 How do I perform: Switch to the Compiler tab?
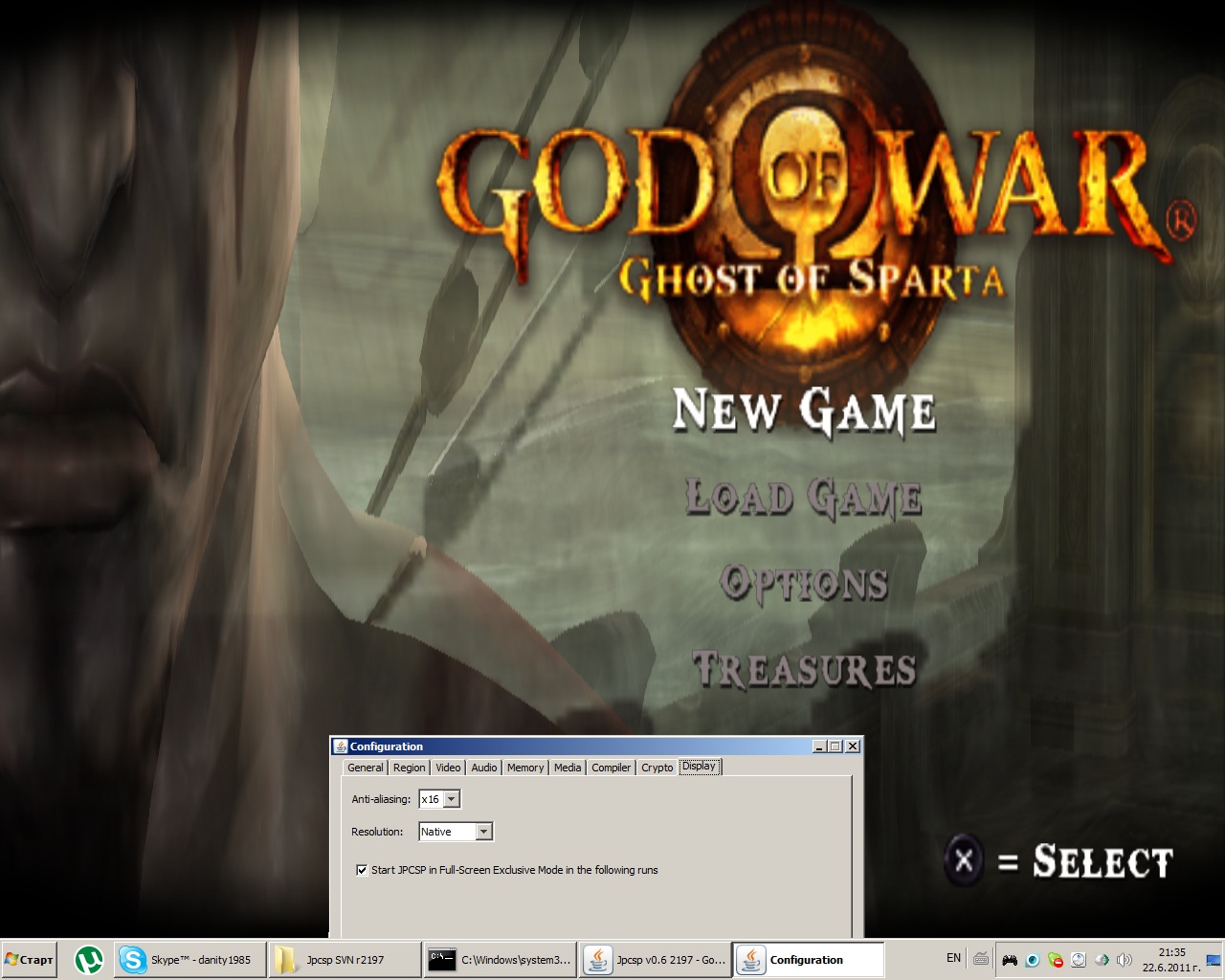pyautogui.click(x=611, y=768)
